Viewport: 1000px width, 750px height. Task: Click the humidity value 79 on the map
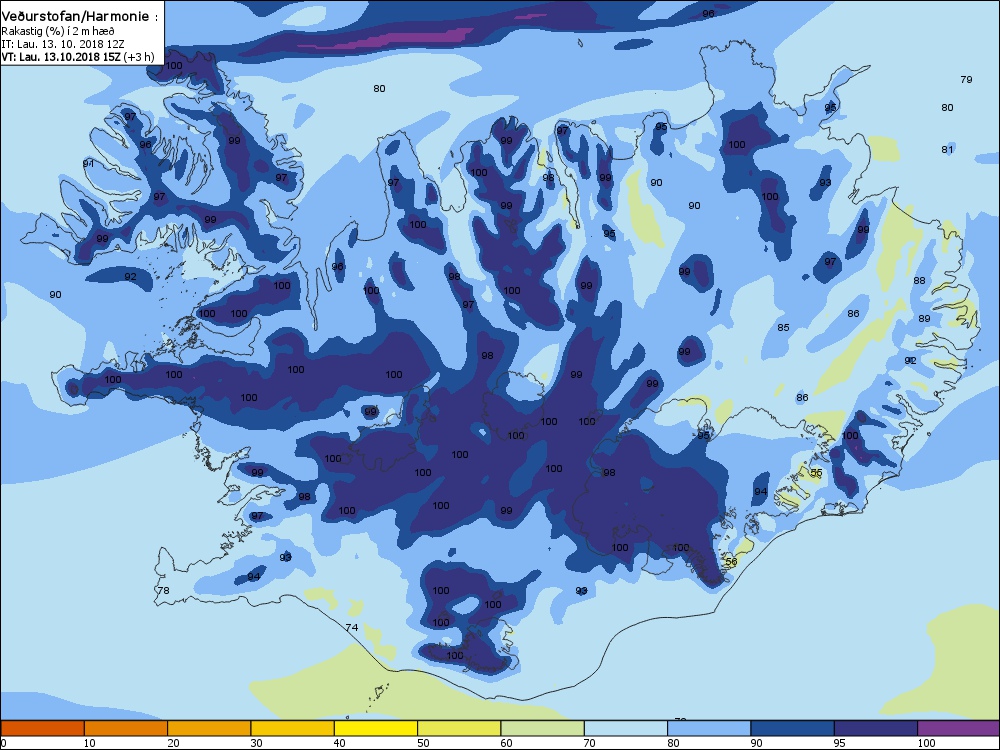966,79
